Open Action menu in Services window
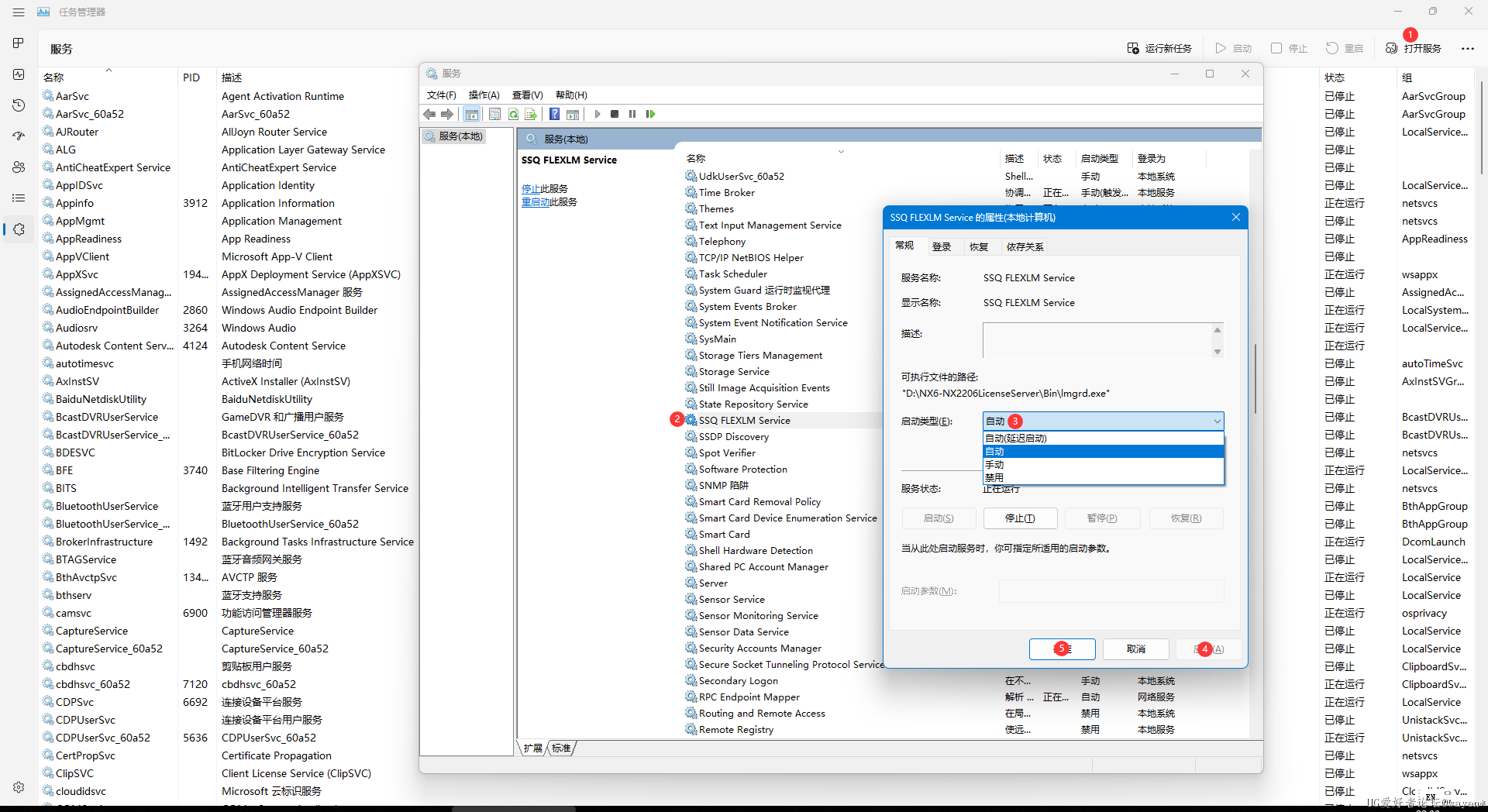Screen dimensions: 1488x812 (484, 95)
